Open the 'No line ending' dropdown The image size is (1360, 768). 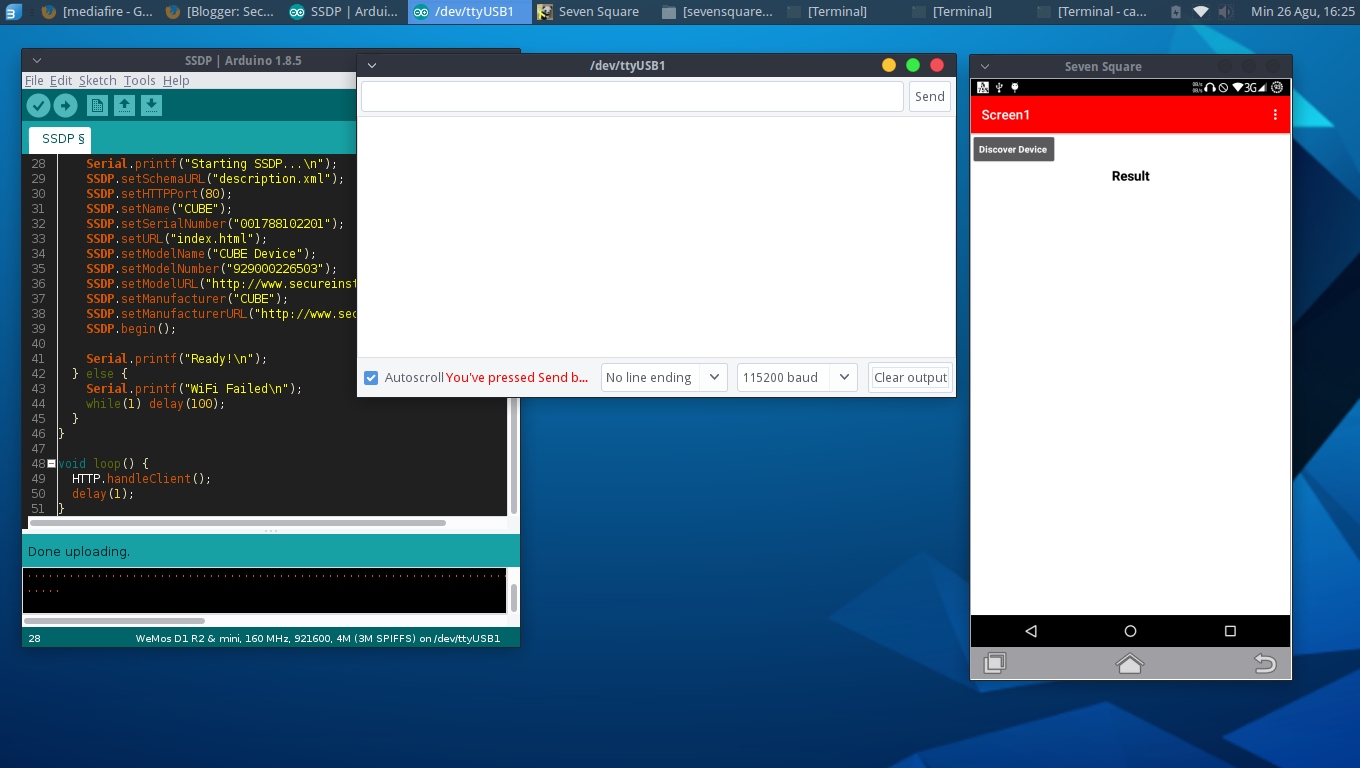pyautogui.click(x=663, y=377)
